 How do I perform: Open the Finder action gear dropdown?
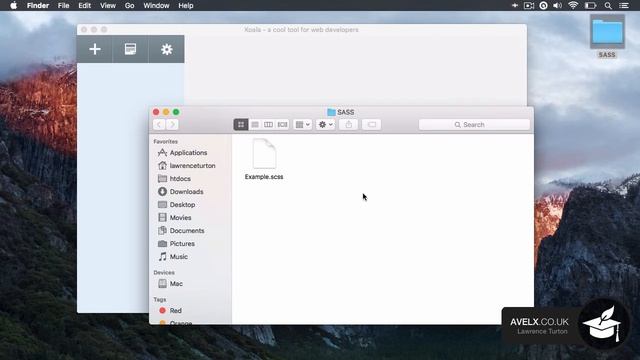coord(325,124)
